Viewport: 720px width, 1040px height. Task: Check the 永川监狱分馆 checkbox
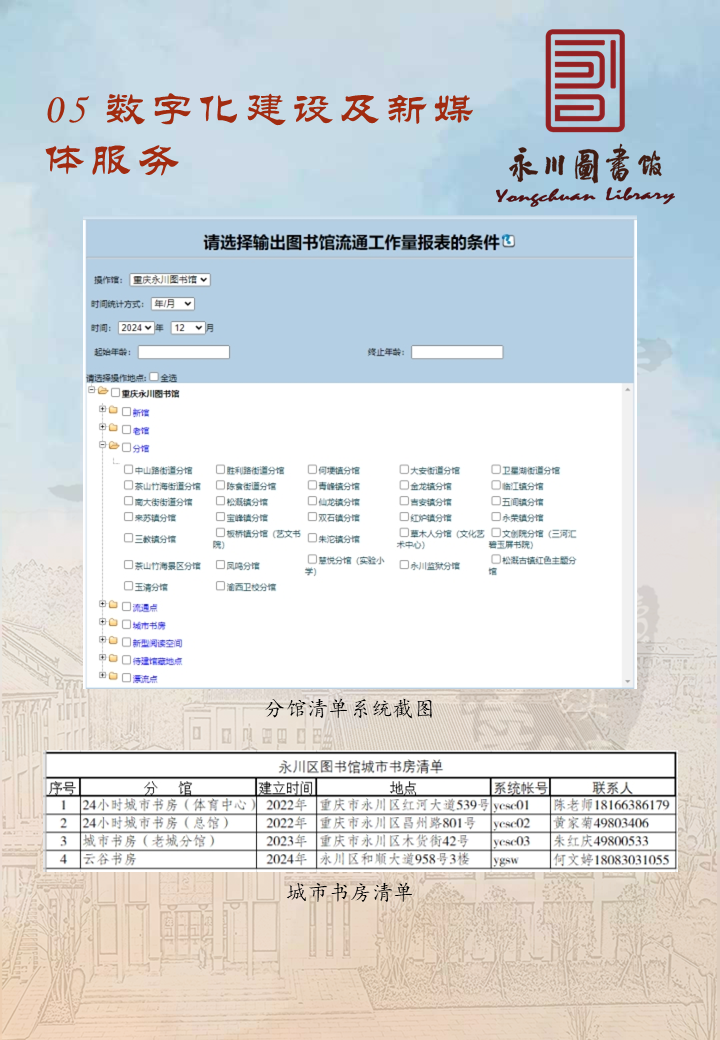[404, 564]
